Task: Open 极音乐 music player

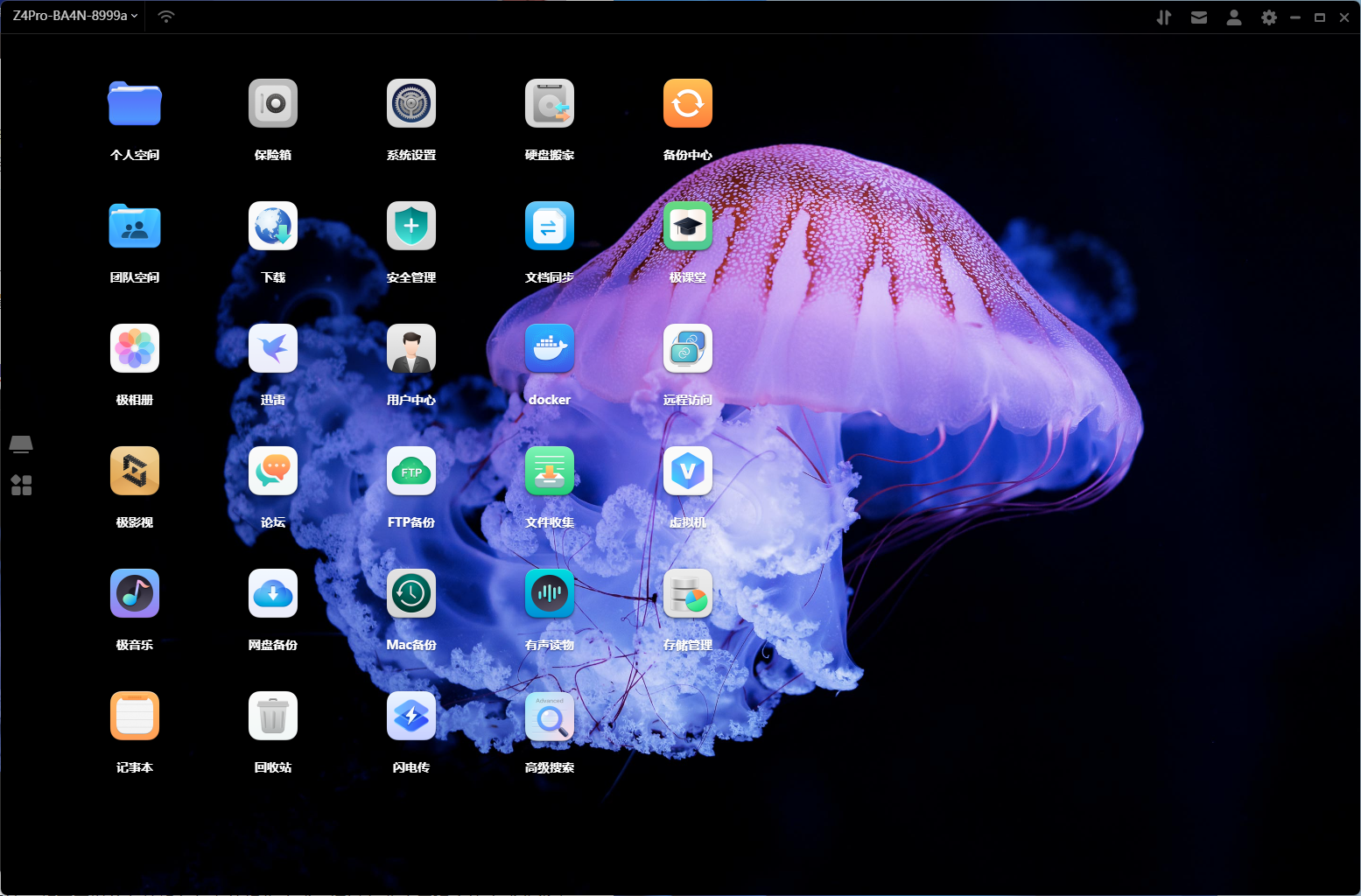Action: pos(135,594)
